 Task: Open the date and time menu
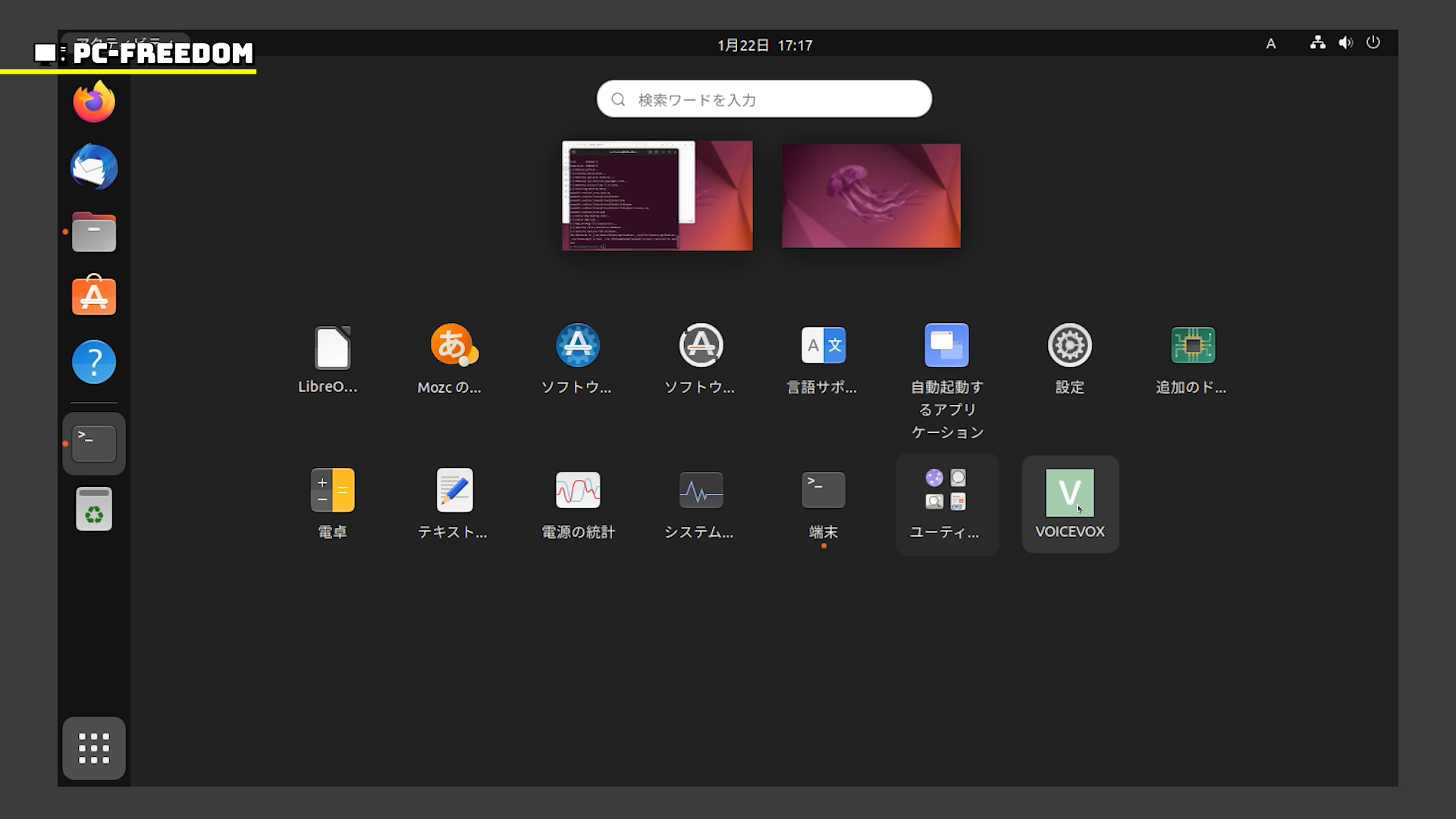(764, 45)
